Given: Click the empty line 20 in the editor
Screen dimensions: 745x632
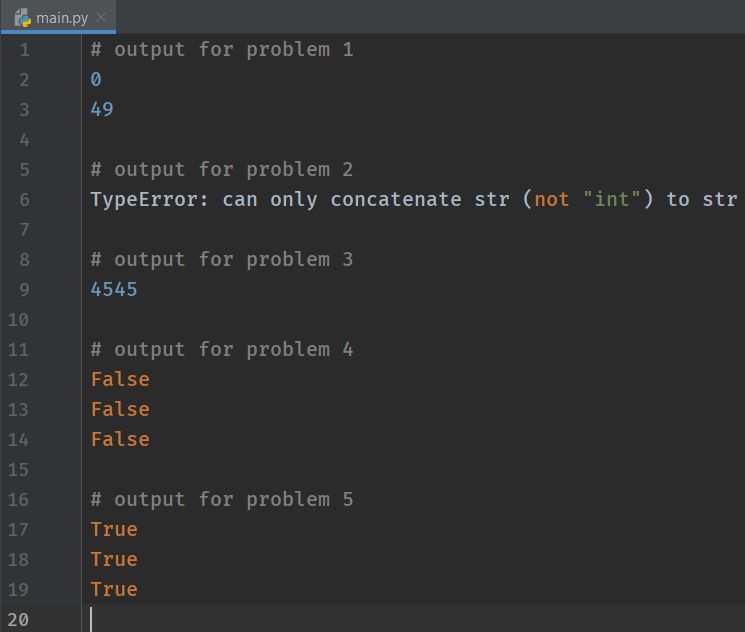Looking at the screenshot, I should (400, 619).
